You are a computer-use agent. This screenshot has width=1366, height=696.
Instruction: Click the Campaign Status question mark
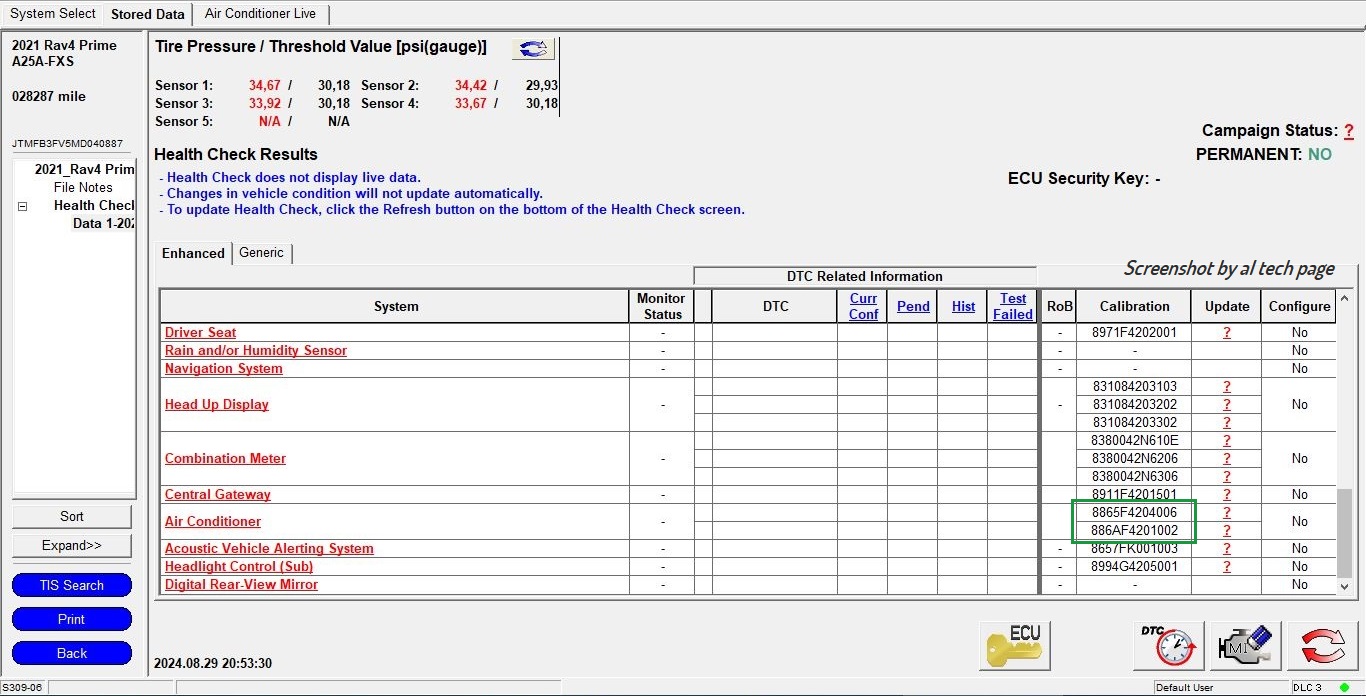[1348, 131]
